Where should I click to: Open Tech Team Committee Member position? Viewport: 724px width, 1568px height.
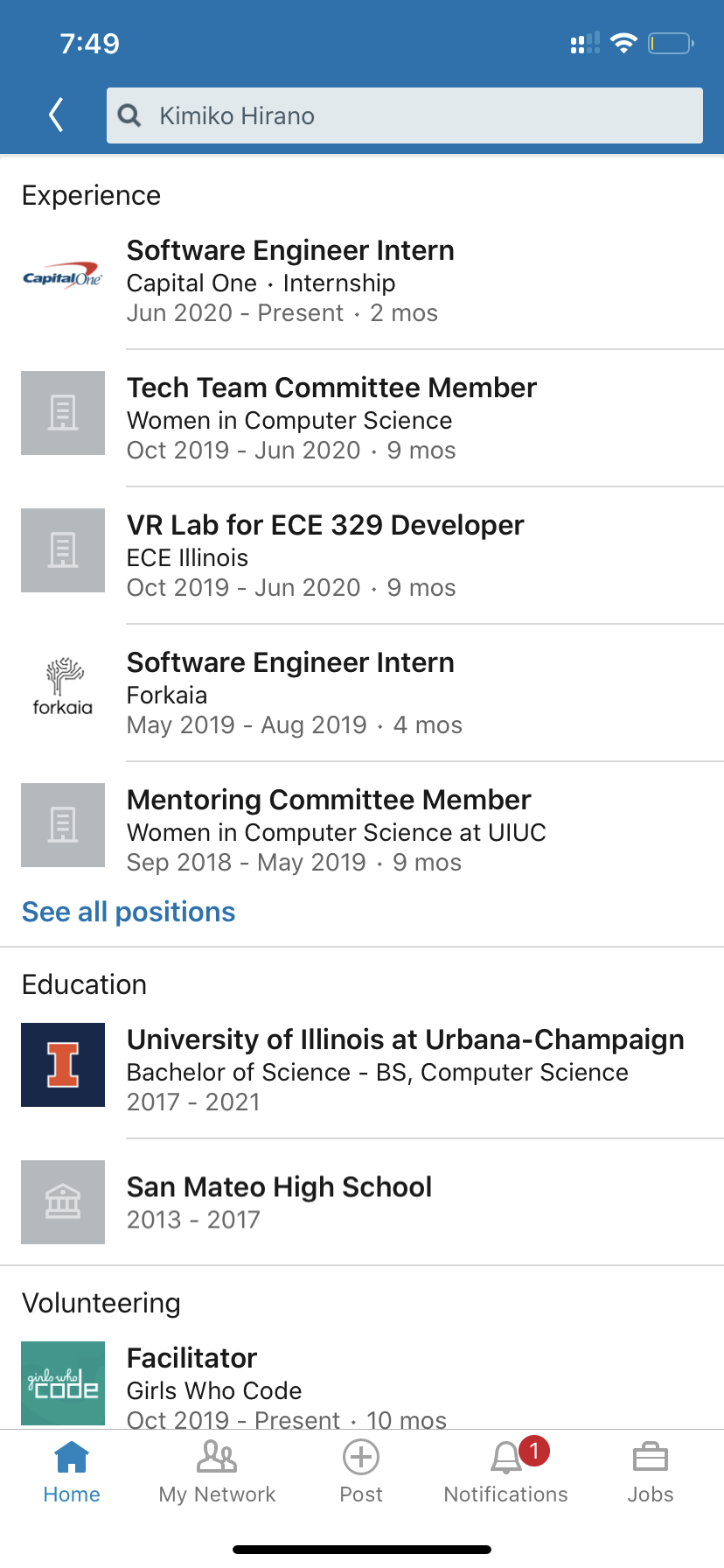pyautogui.click(x=332, y=388)
